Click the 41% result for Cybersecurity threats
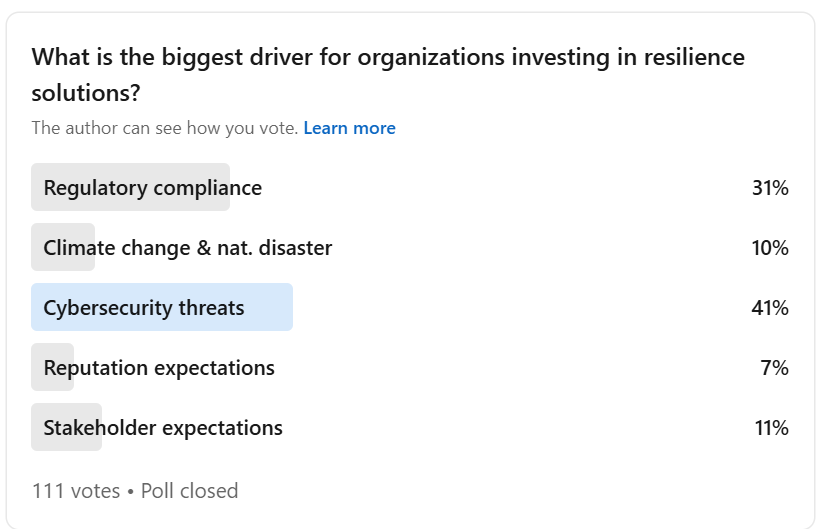This screenshot has height=529, width=826. click(x=770, y=308)
